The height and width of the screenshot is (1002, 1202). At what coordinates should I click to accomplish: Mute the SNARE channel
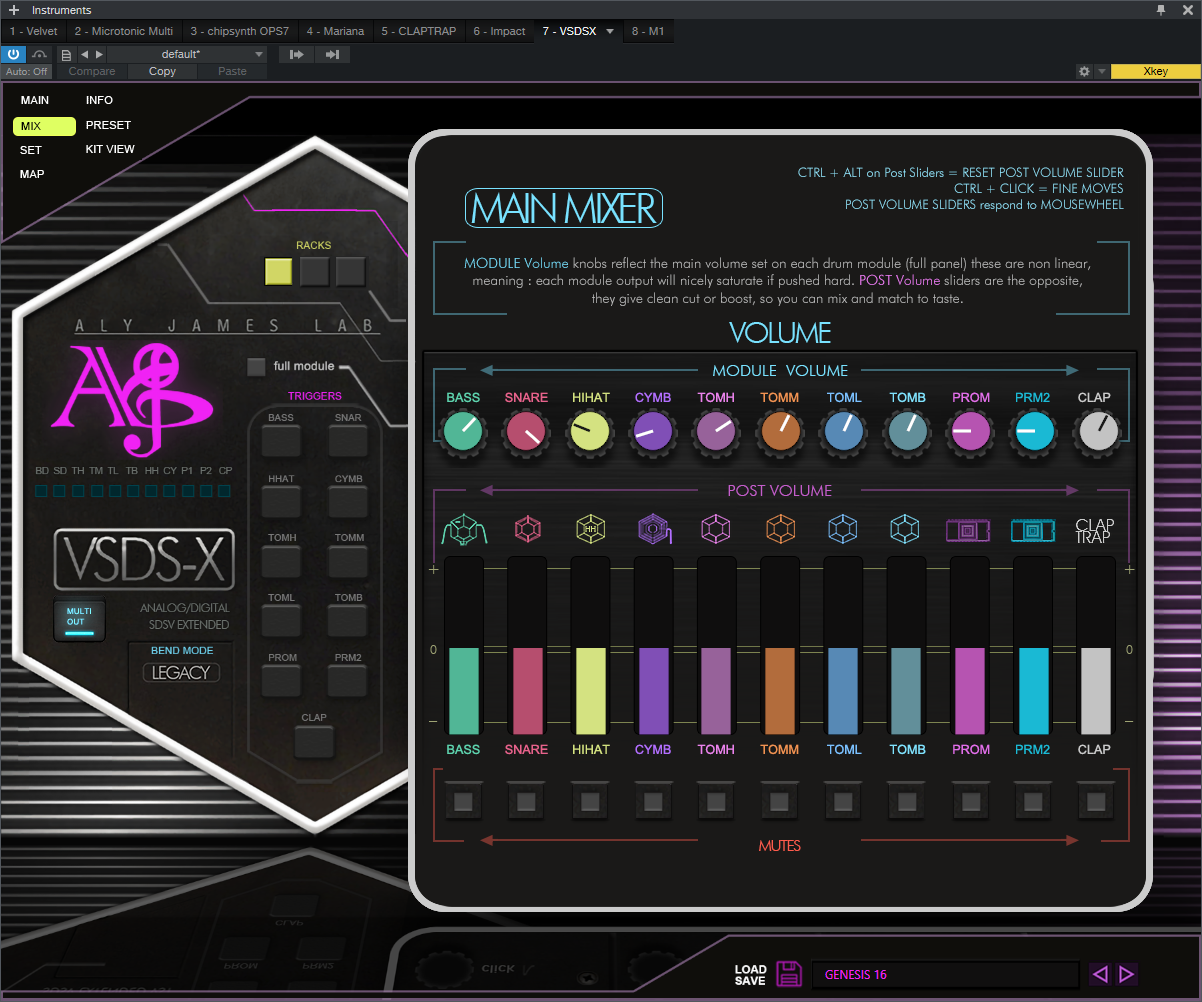click(526, 801)
